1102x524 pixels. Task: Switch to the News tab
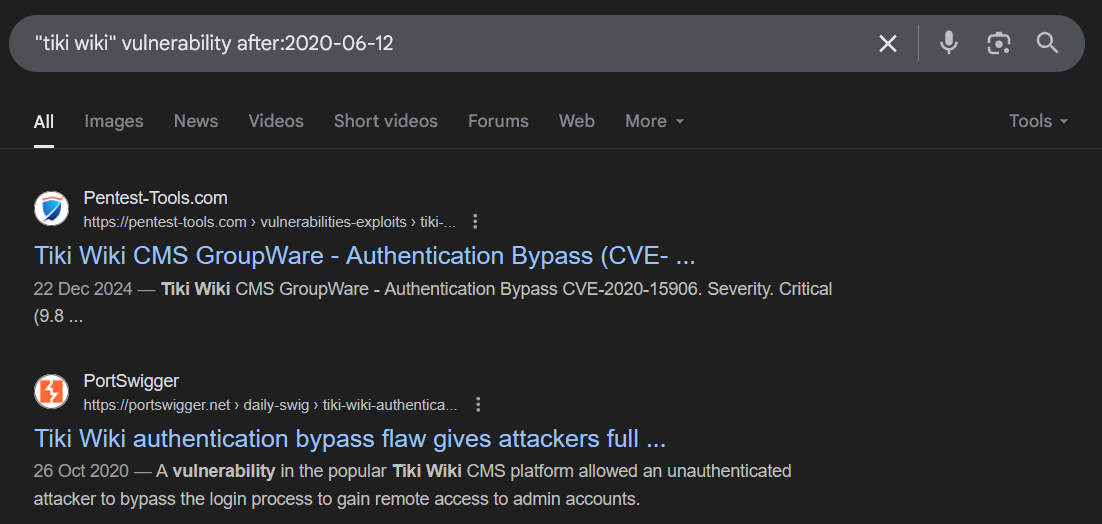[196, 122]
